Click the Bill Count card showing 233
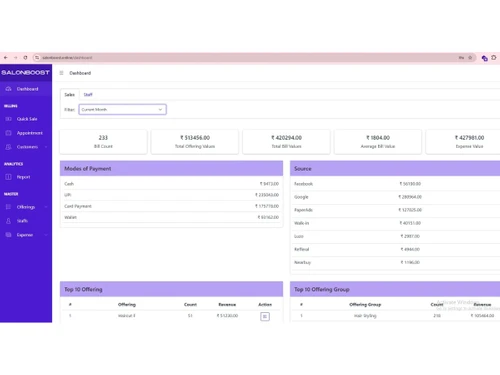 [103, 142]
